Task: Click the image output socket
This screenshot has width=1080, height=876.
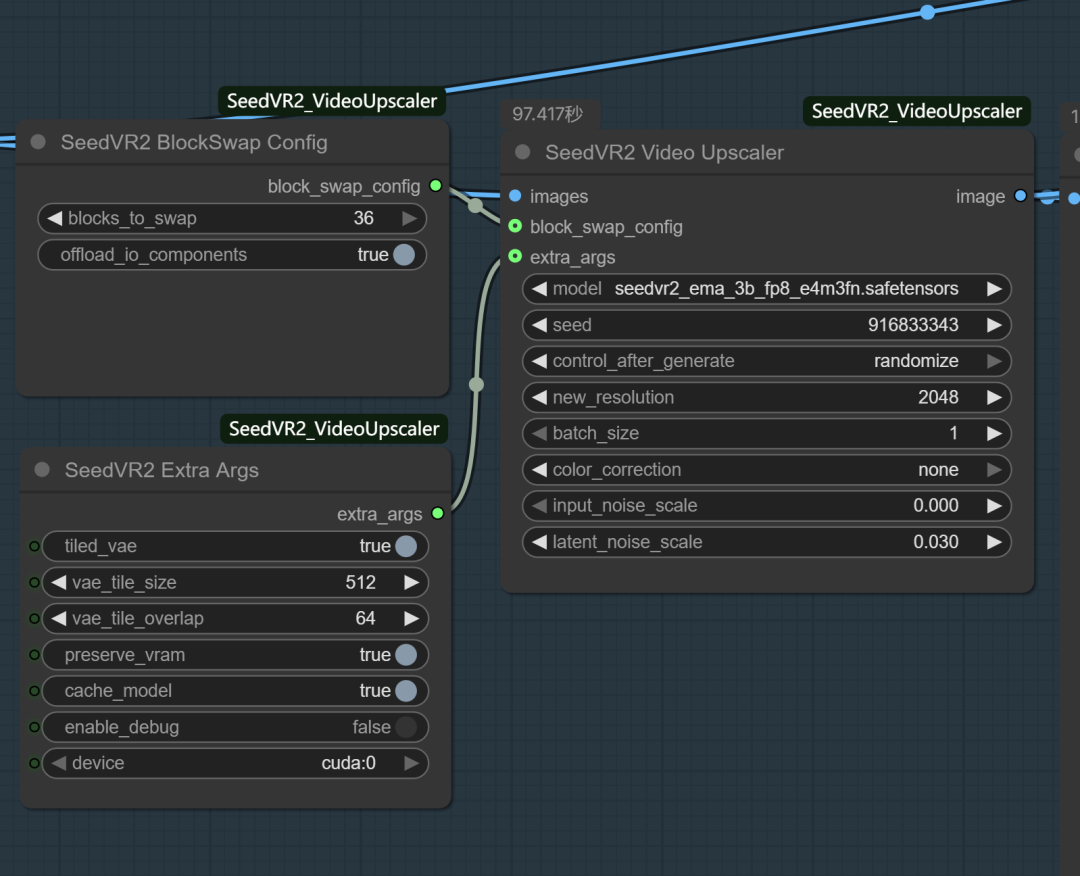Action: 1021,196
